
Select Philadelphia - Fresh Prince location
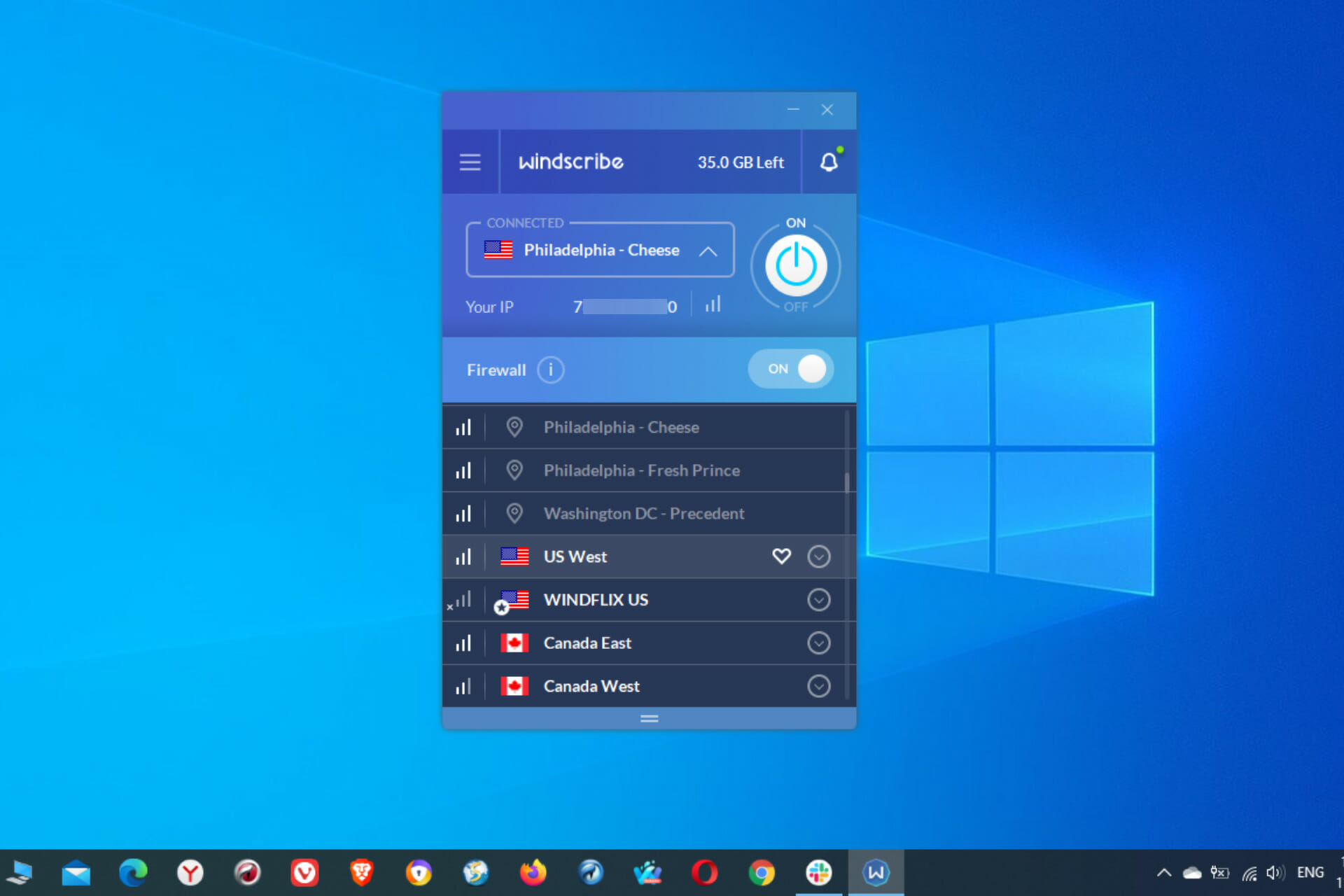[x=641, y=470]
